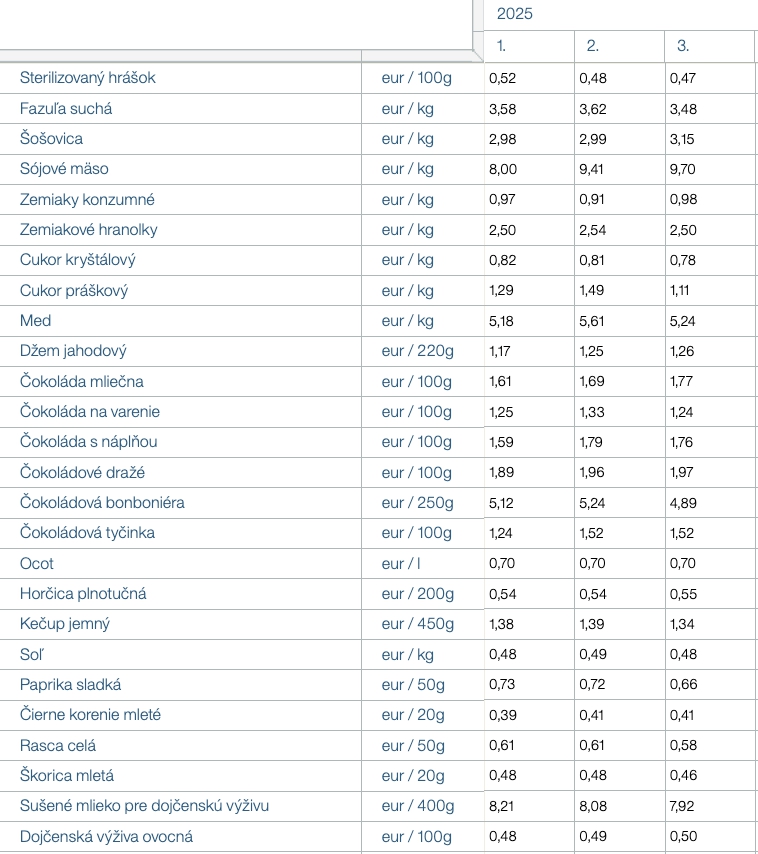
Task: Select the Sójové mäso row label
Action: pos(64,169)
